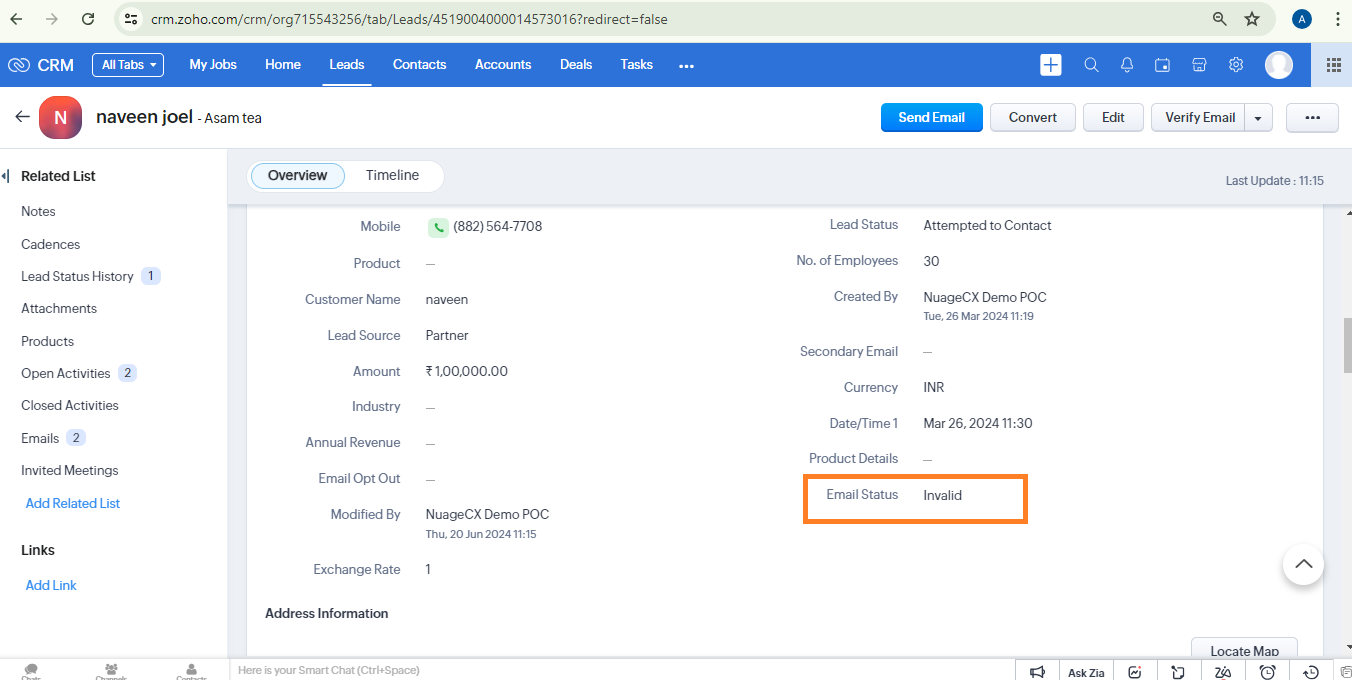Open Cadences in the Related List

[x=50, y=245]
